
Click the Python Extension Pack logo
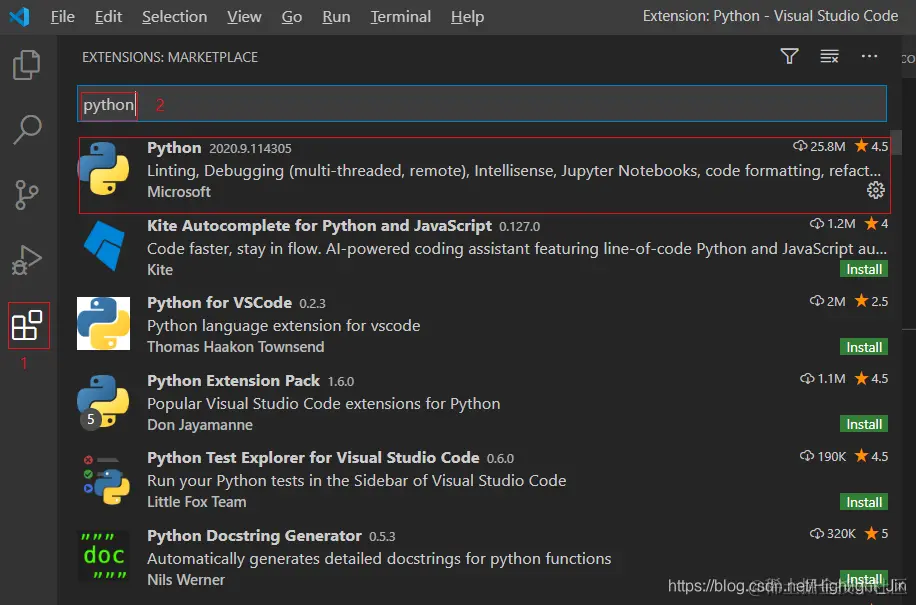tap(103, 402)
